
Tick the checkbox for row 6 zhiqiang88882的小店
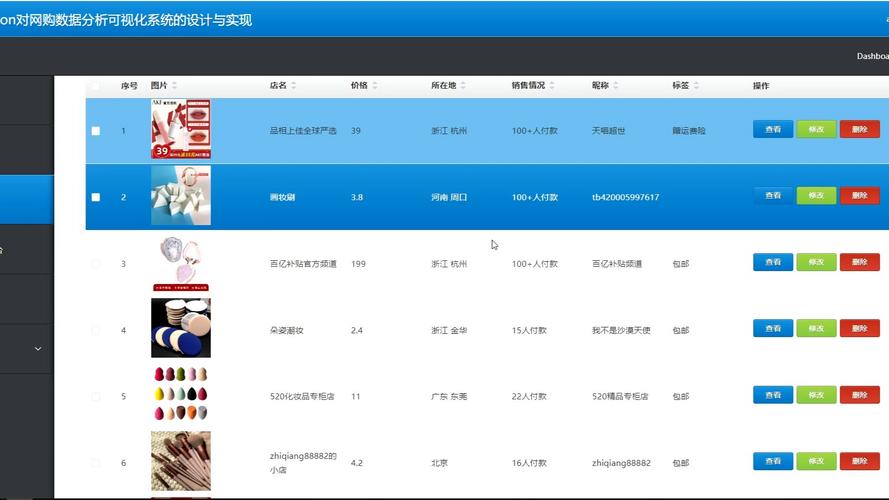[x=96, y=463]
